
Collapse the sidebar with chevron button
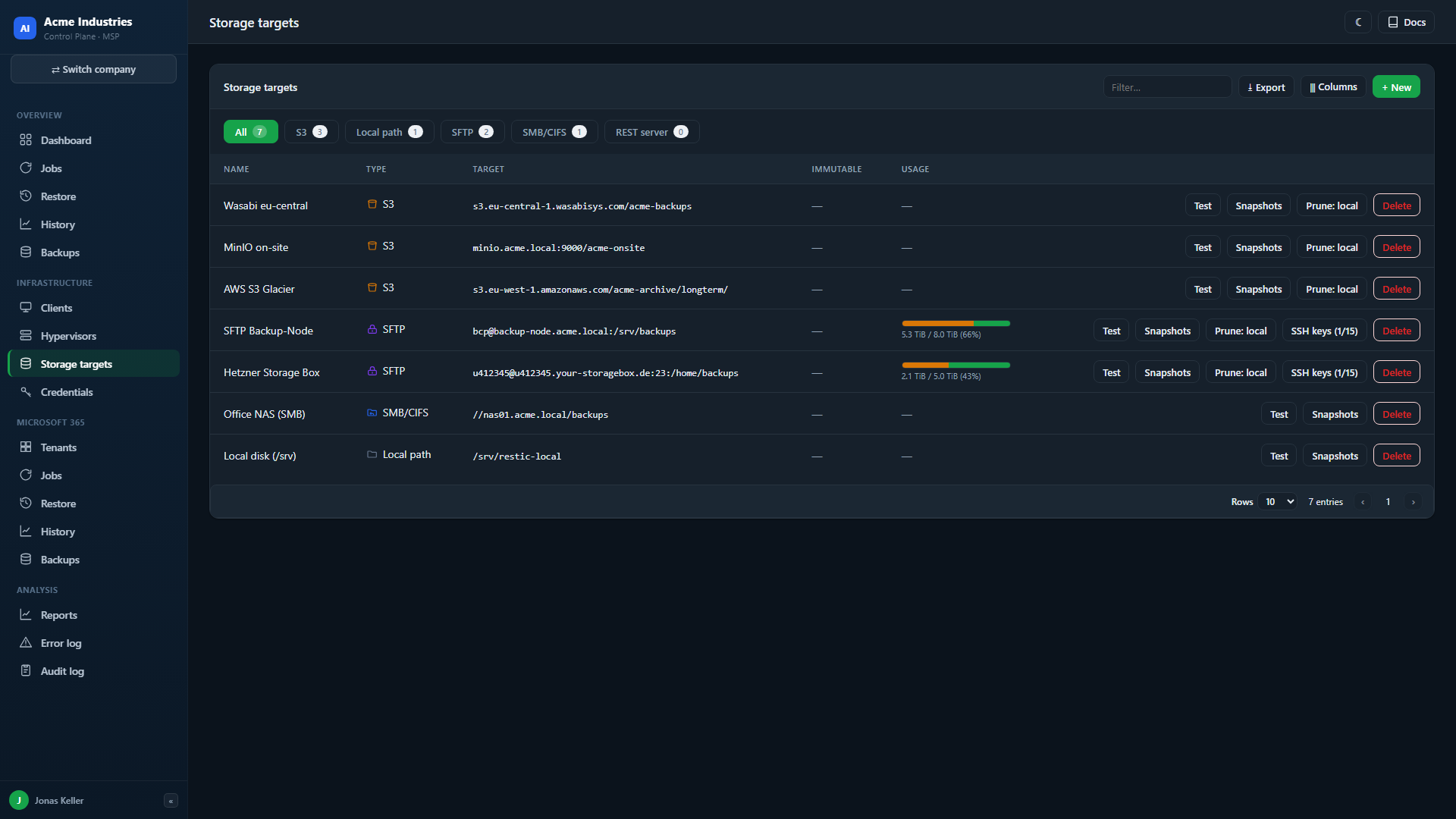[171, 801]
